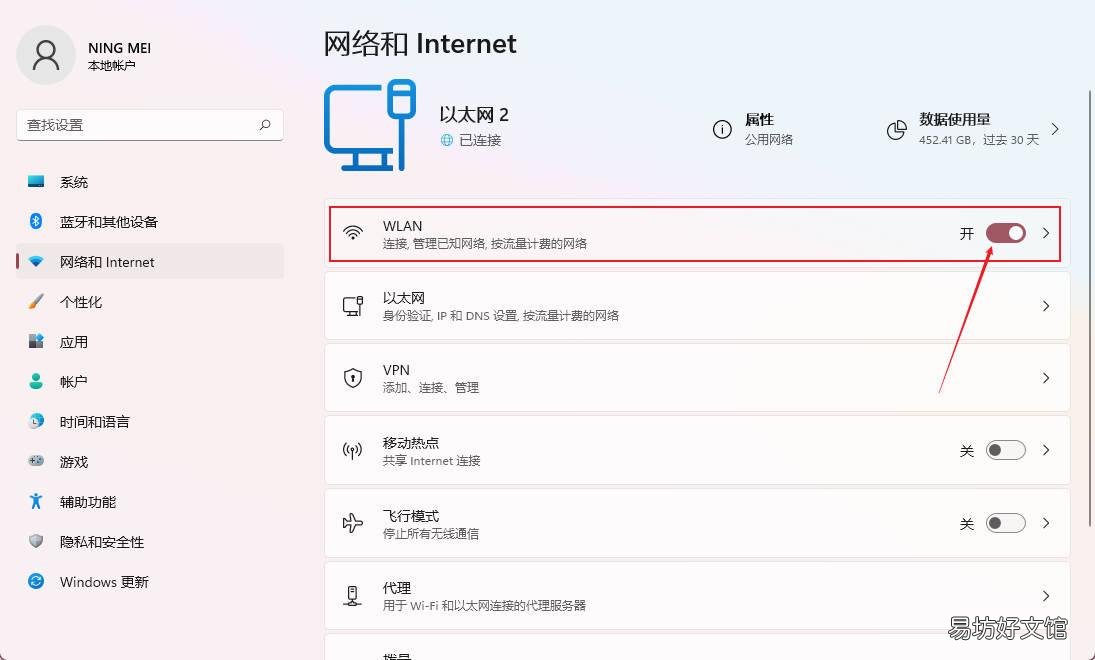Open 蓝牙和其他设备 settings category
The width and height of the screenshot is (1095, 660).
coord(150,221)
